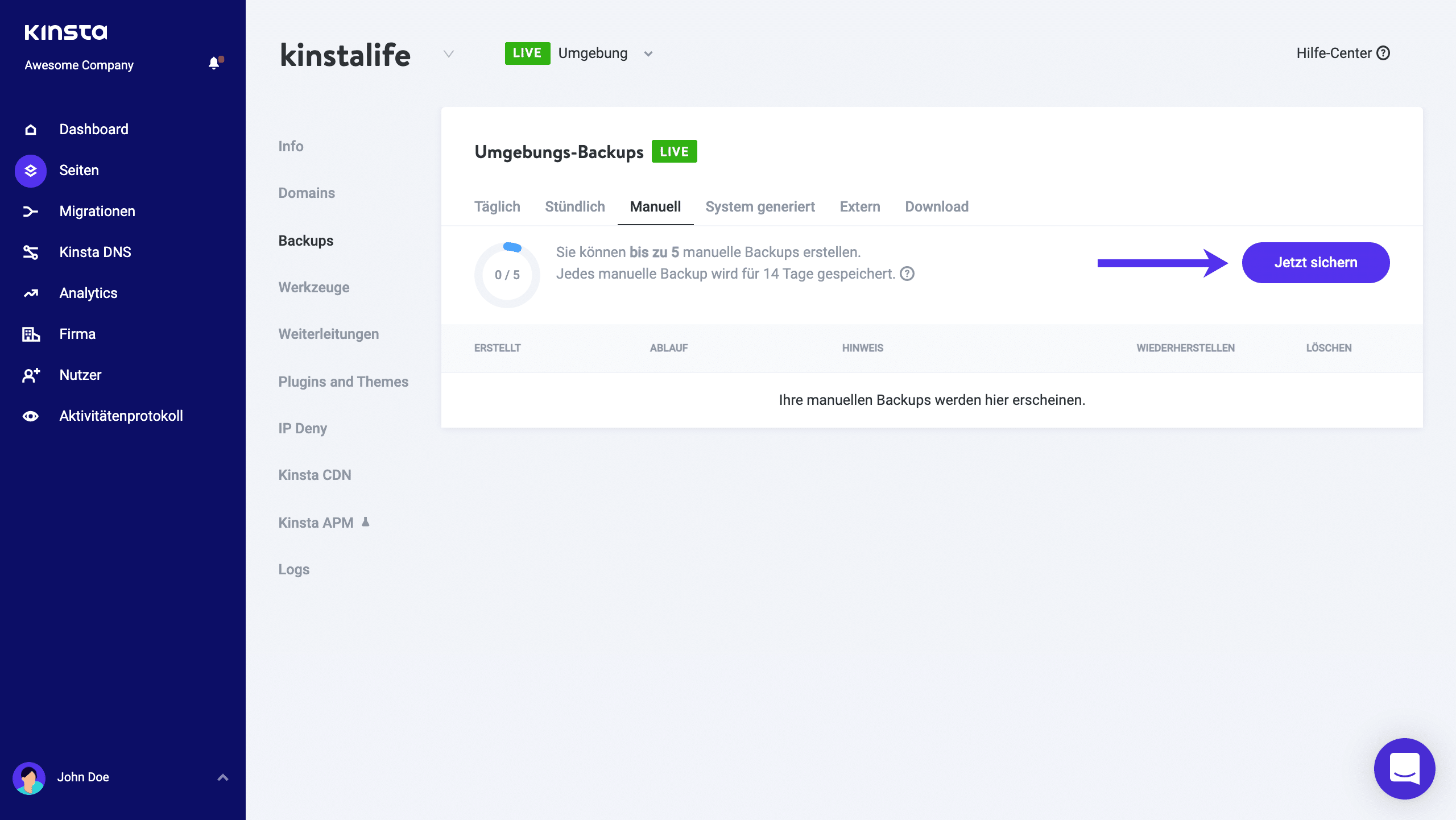Switch to the Stündlich backups tab
Image resolution: width=1456 pixels, height=820 pixels.
point(574,206)
